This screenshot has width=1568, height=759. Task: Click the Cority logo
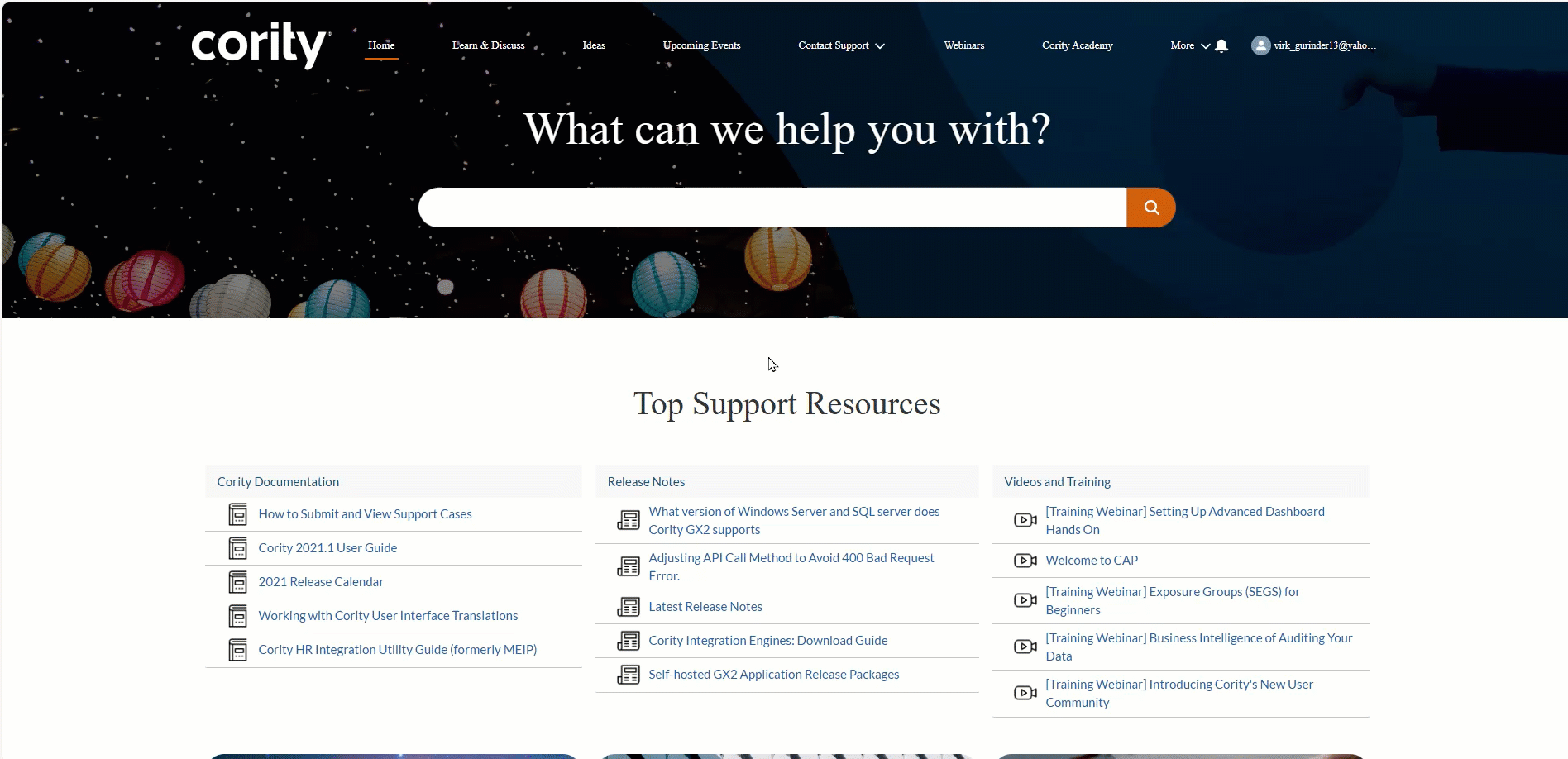point(259,45)
